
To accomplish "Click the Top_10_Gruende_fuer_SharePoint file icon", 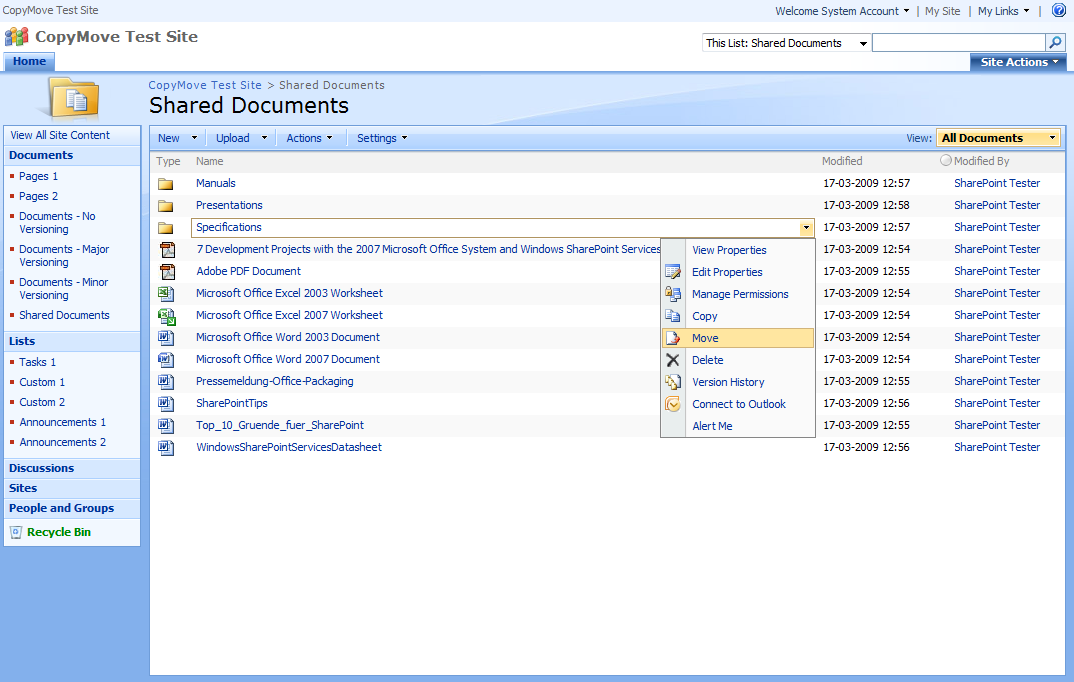I will (166, 425).
